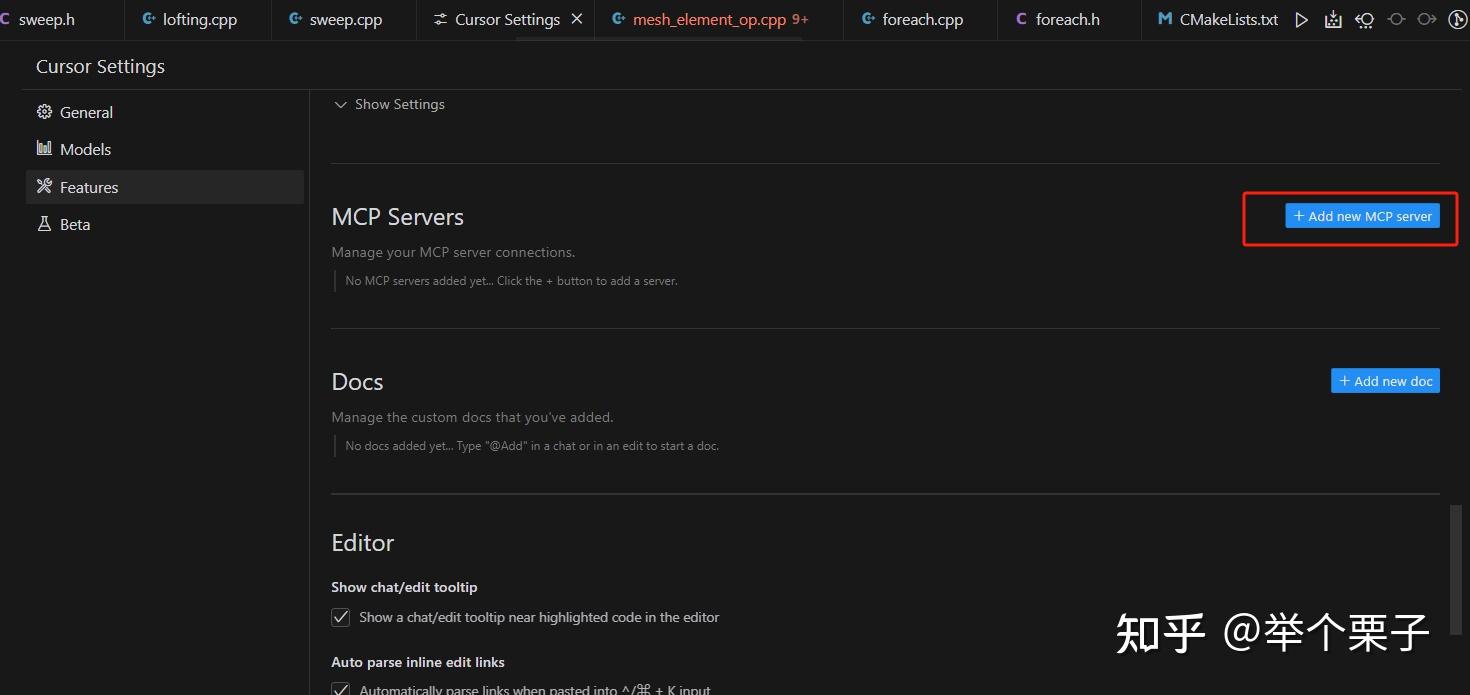Image resolution: width=1470 pixels, height=695 pixels.
Task: Open Models section via its bar-chart icon
Action: click(44, 148)
